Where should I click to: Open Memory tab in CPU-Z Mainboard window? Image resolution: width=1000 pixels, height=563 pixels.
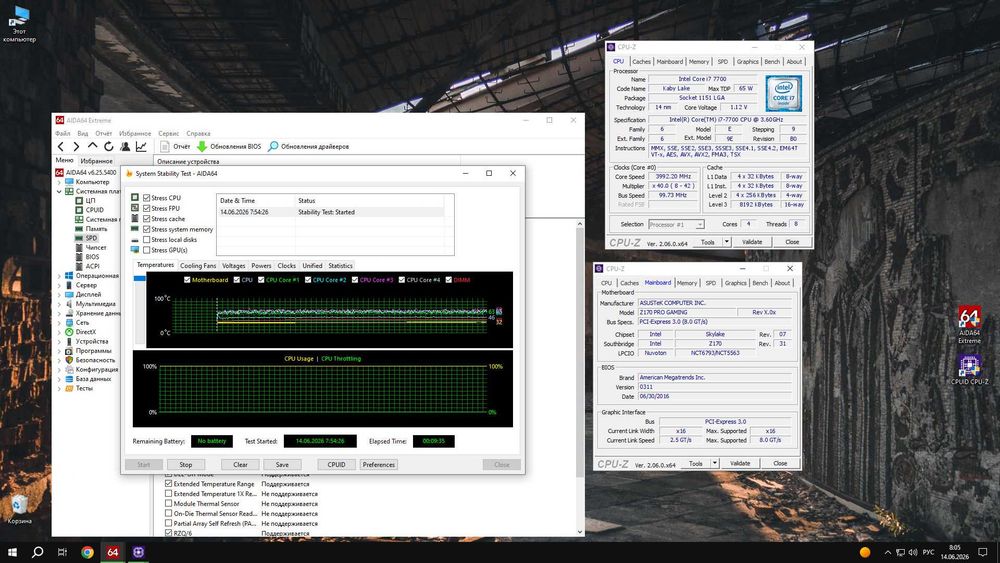pyautogui.click(x=687, y=283)
